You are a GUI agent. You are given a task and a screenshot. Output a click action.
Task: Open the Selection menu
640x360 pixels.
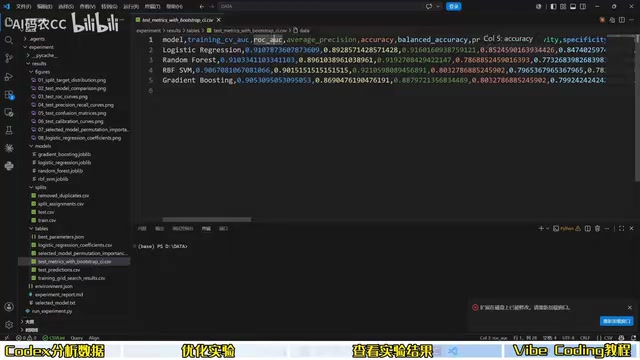click(x=66, y=7)
